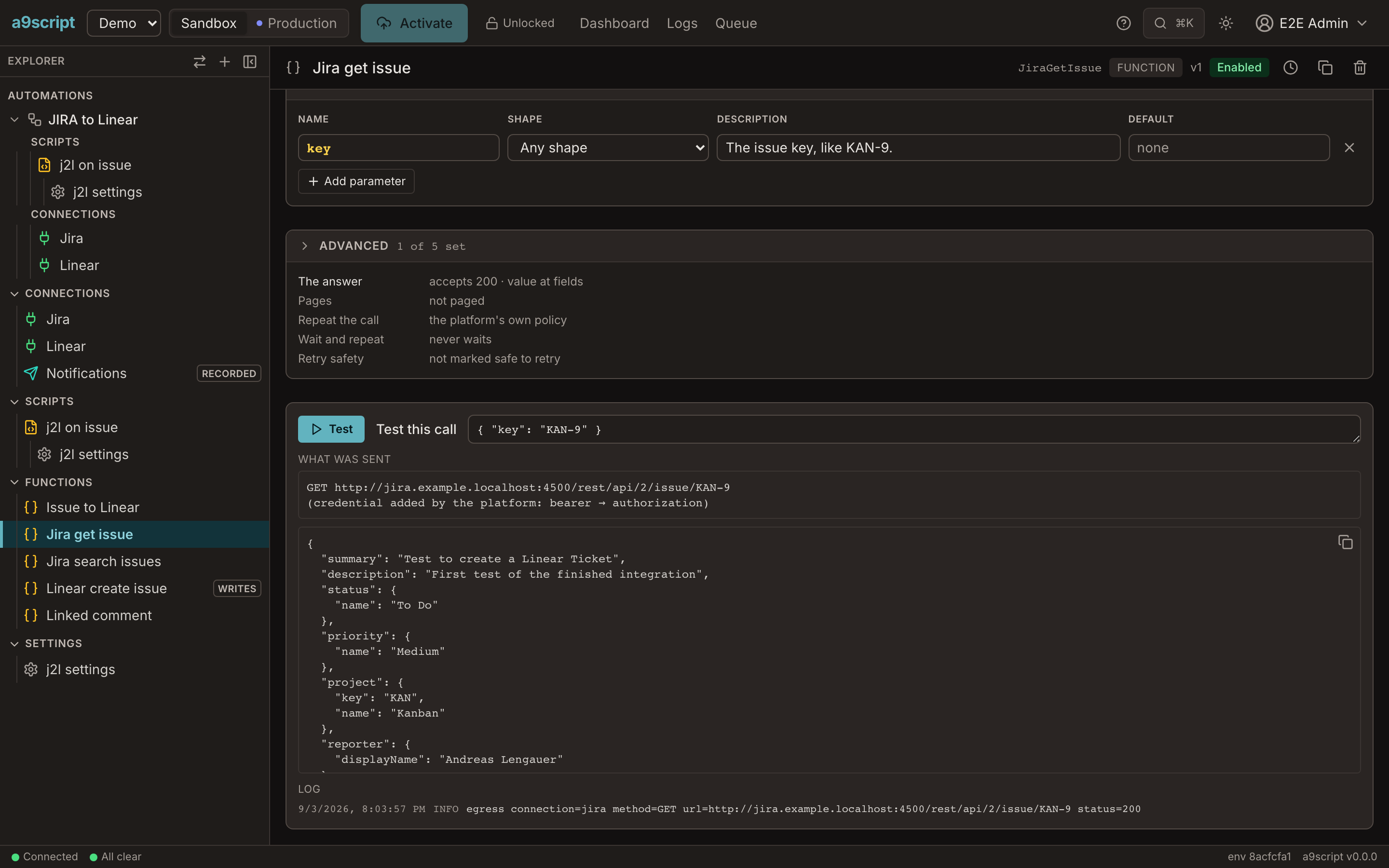Remove the key parameter with X icon

click(x=1349, y=148)
